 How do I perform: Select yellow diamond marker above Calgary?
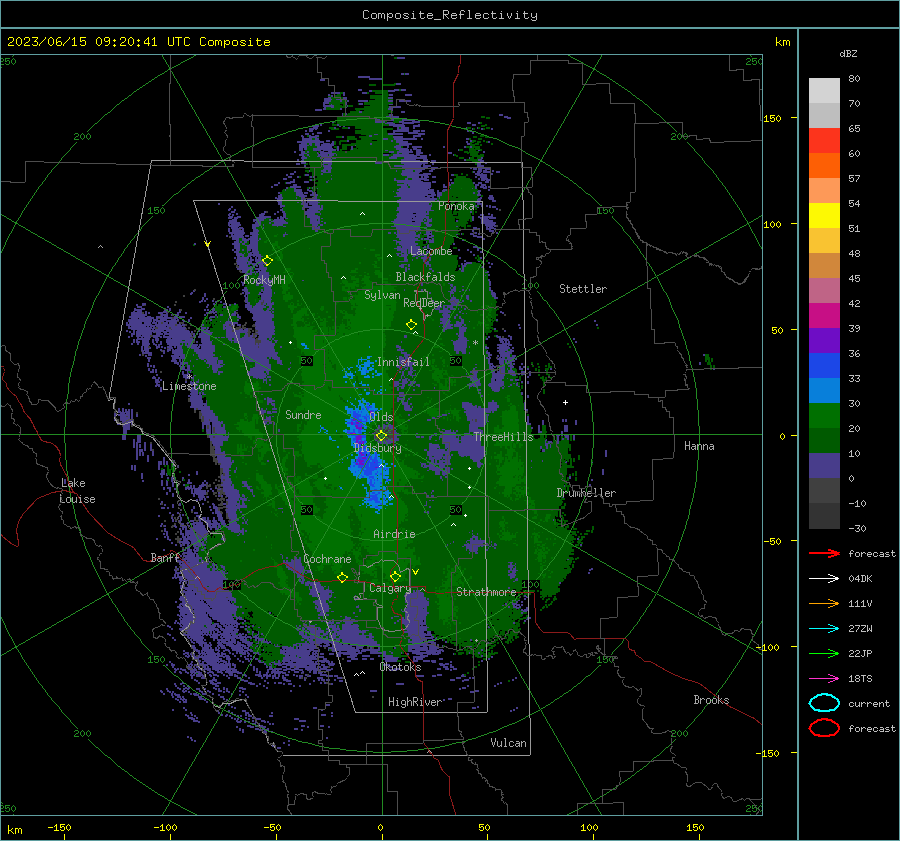(x=395, y=576)
